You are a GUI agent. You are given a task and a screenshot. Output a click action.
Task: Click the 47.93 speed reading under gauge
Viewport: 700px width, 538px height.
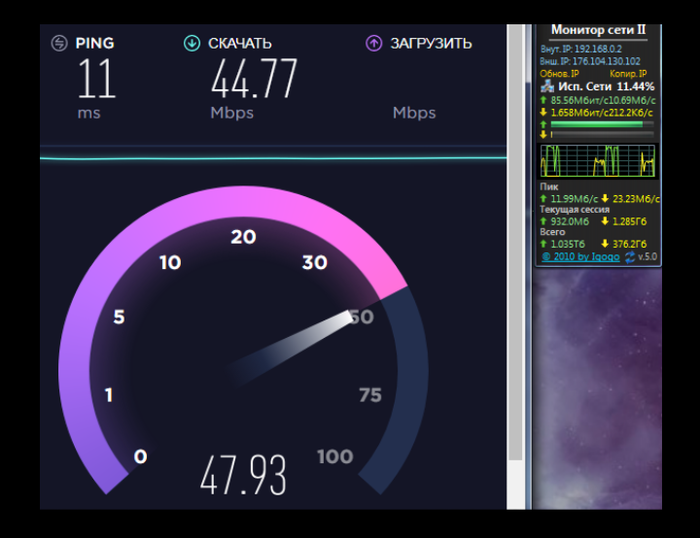click(243, 475)
